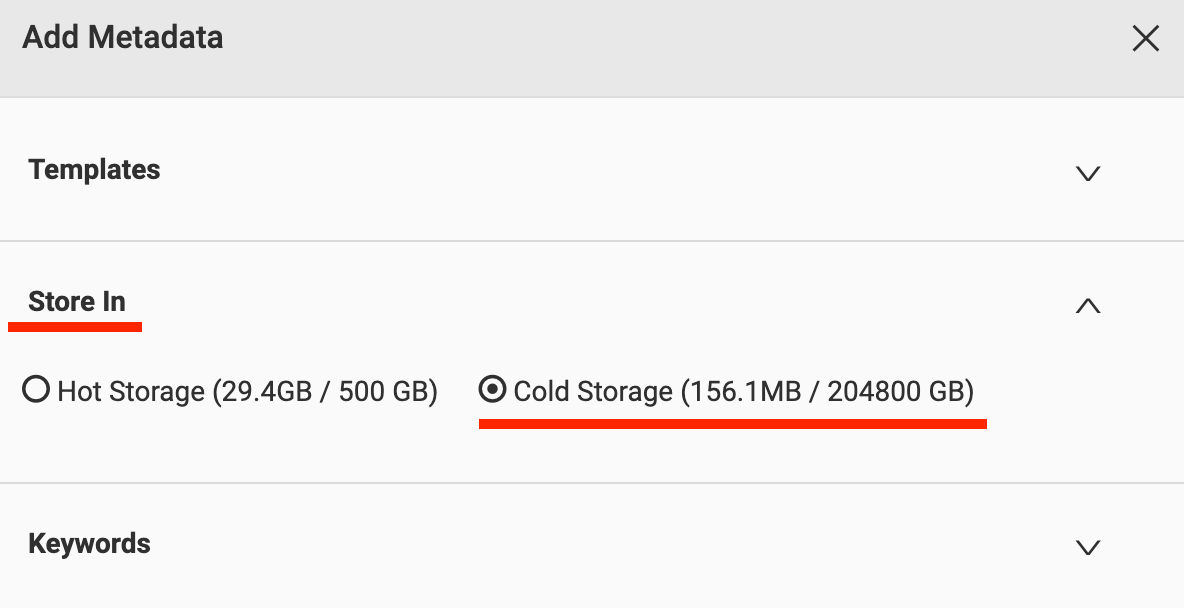
Task: Expand the Keywords section chevron
Action: pos(1087,547)
